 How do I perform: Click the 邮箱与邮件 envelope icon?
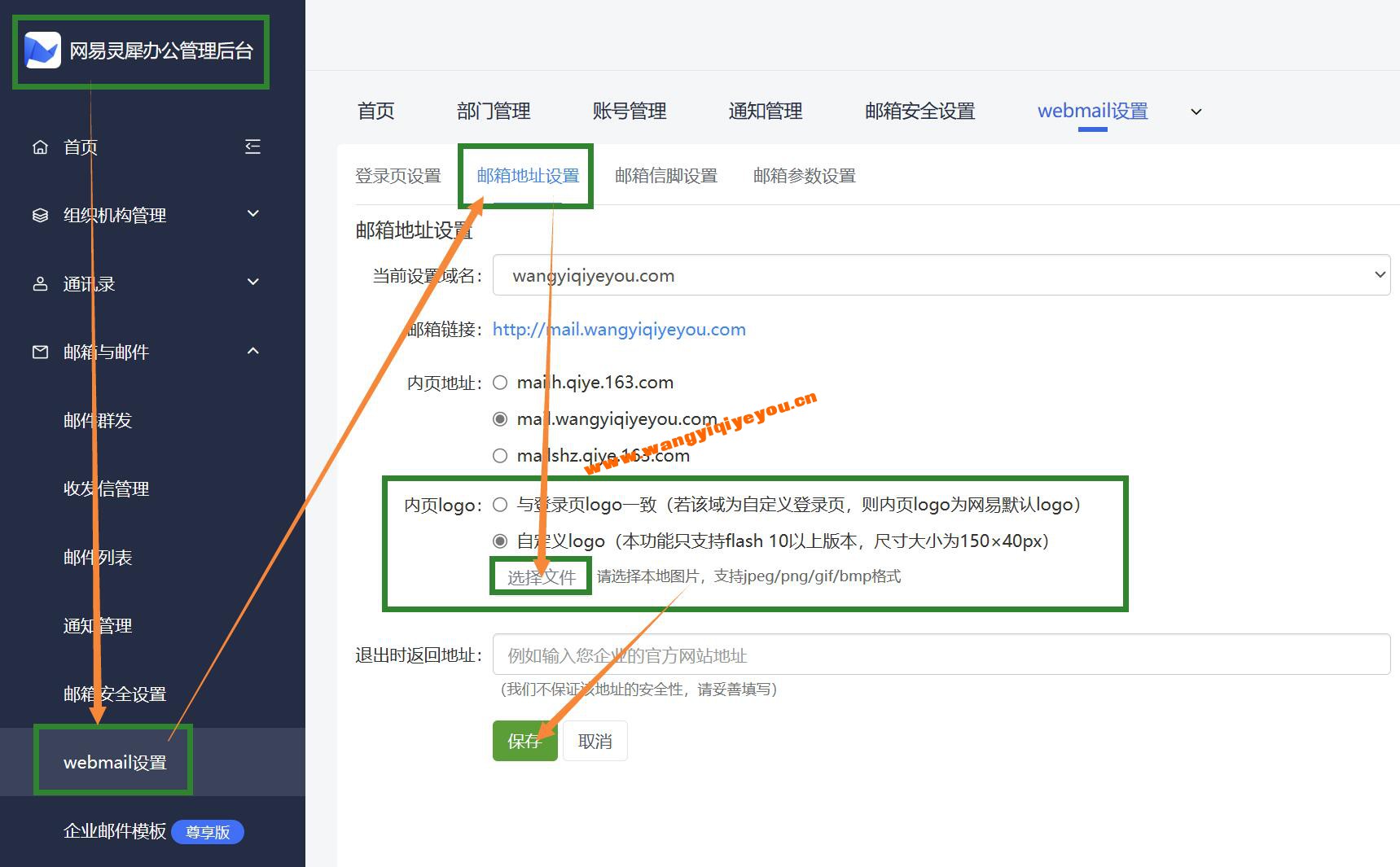(40, 352)
